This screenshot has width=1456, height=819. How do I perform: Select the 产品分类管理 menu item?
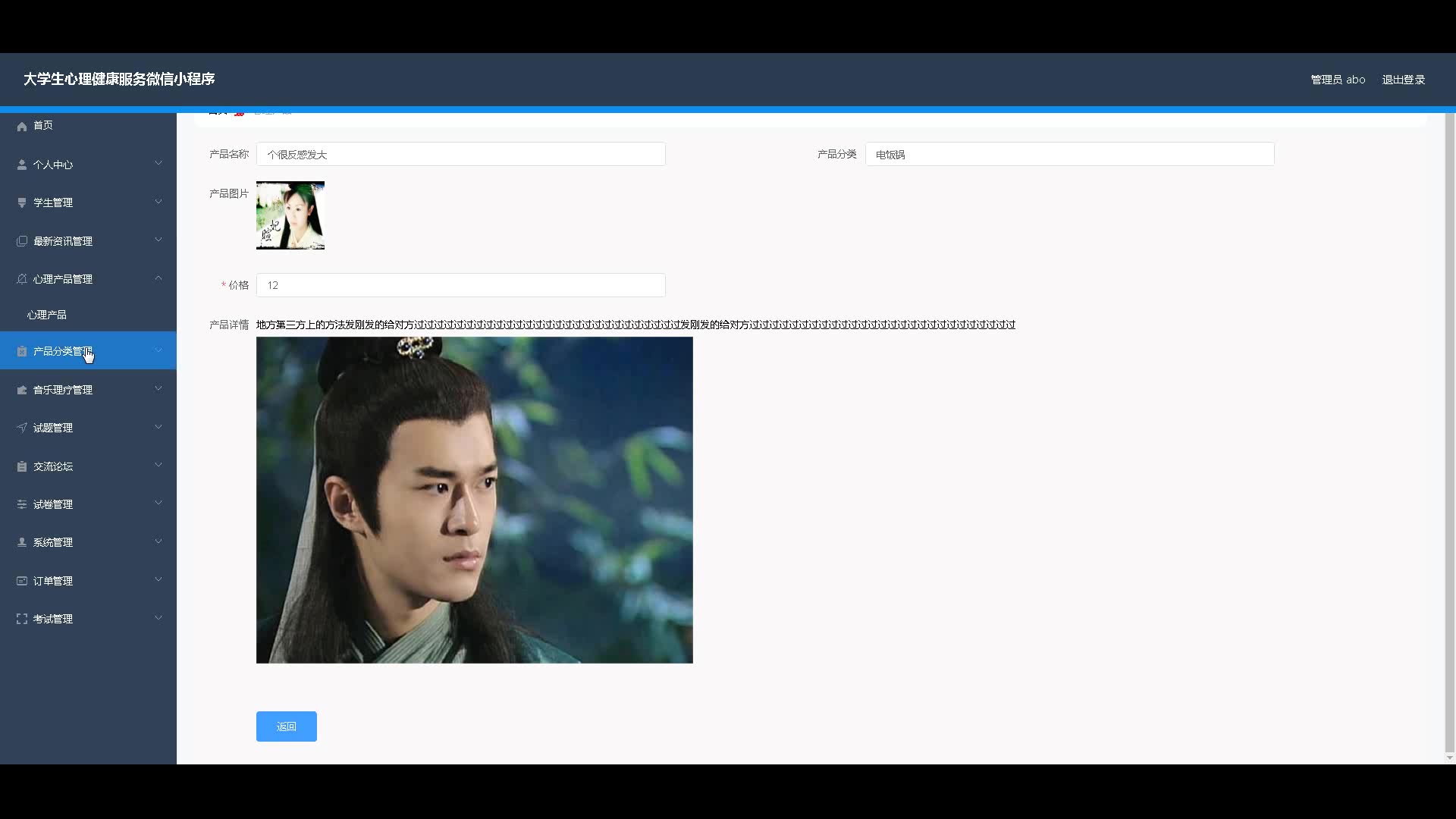coord(62,351)
